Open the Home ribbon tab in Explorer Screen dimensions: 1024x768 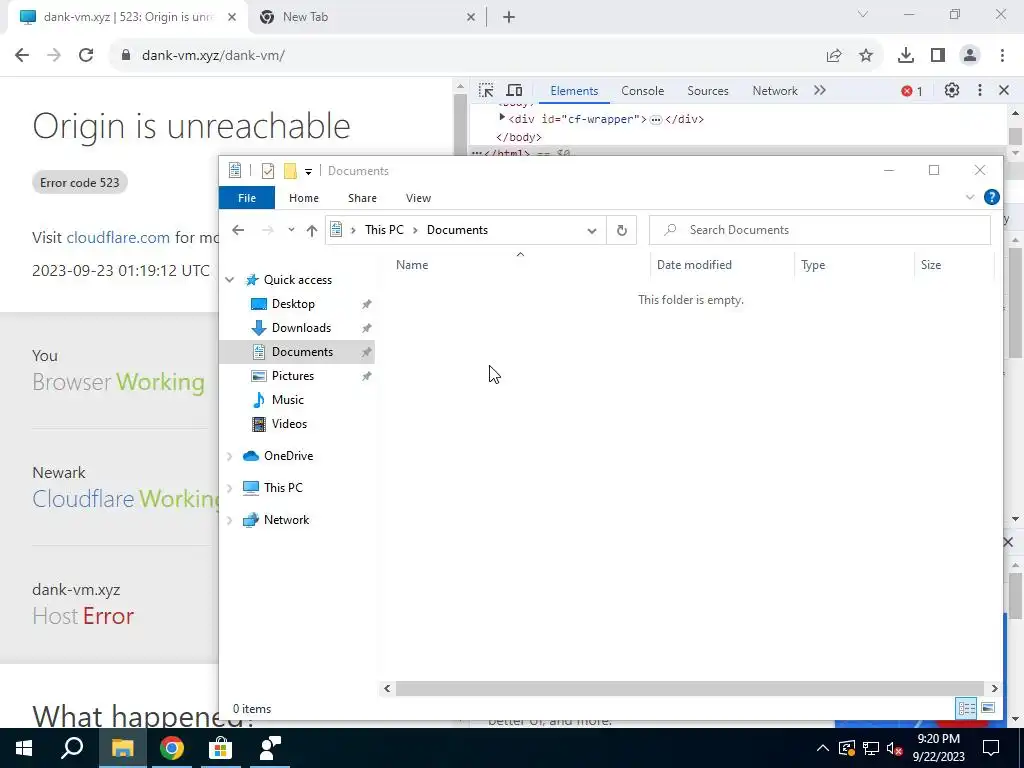[304, 198]
